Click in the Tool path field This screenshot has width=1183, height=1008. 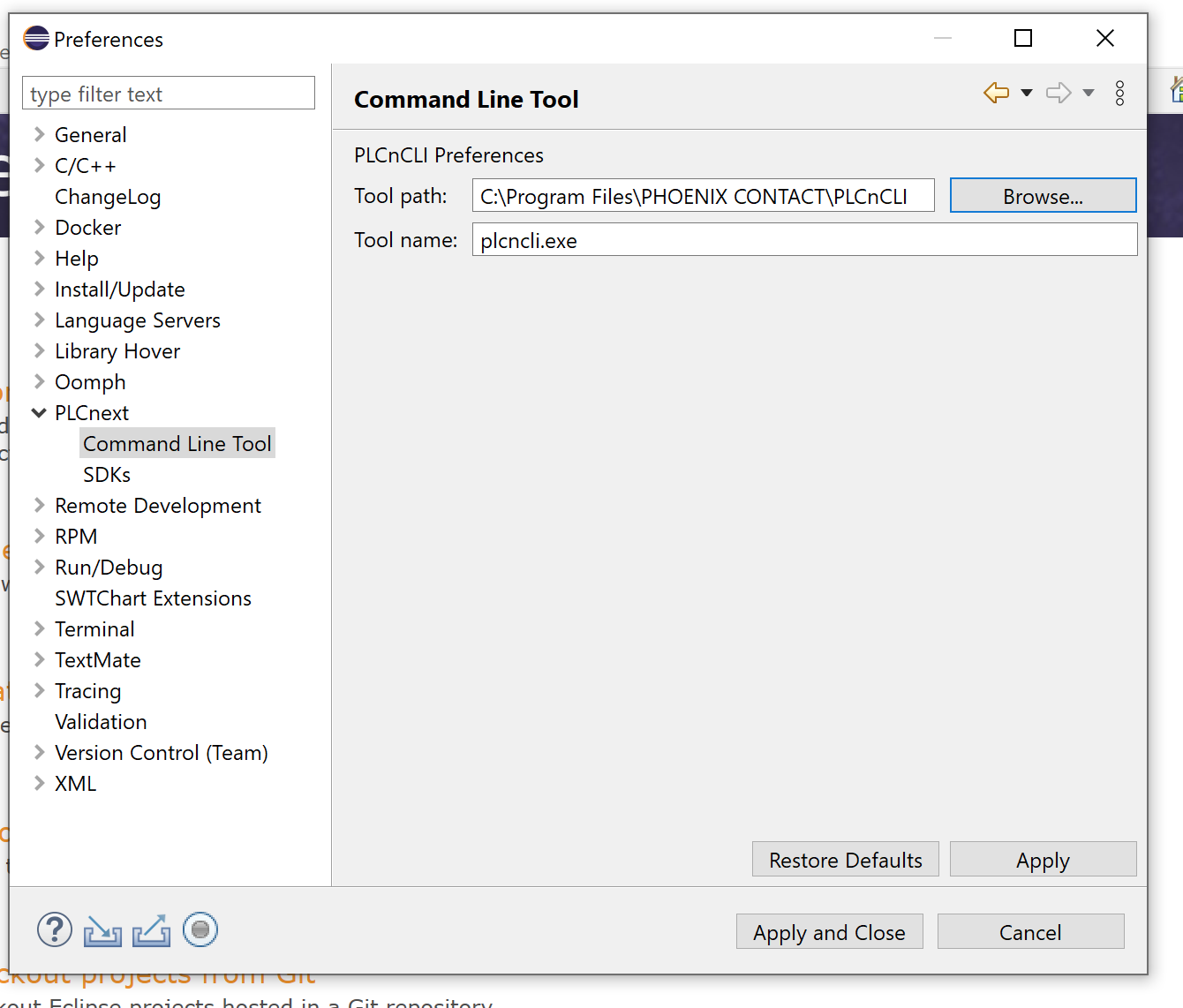coord(703,196)
